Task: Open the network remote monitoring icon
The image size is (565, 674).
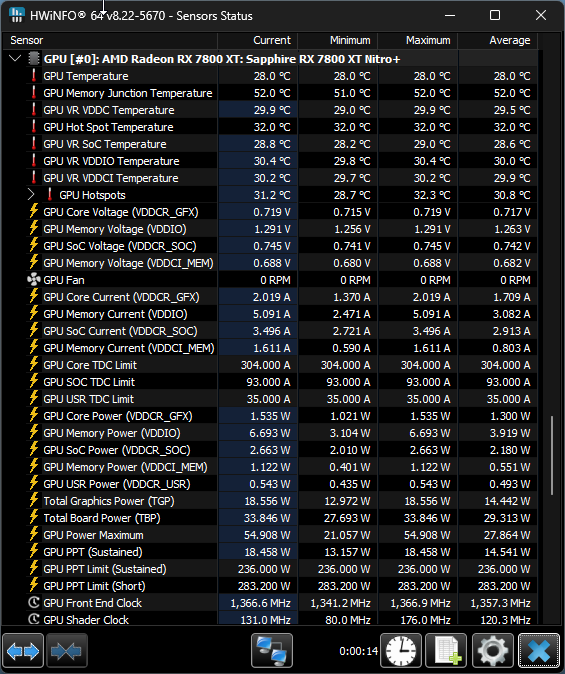Action: 272,651
